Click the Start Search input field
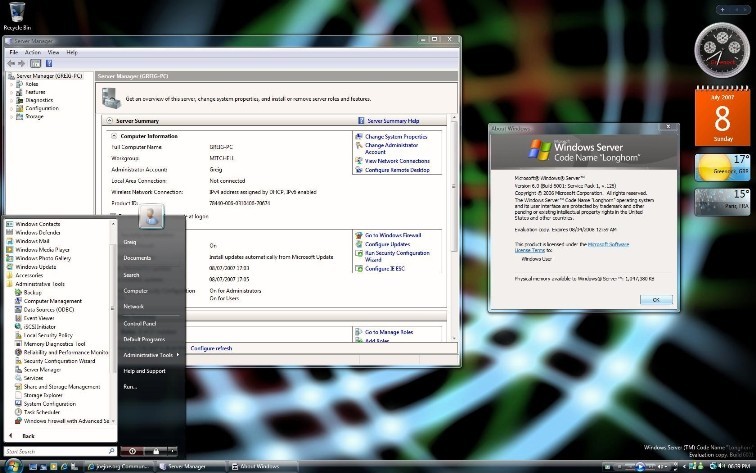 57,451
